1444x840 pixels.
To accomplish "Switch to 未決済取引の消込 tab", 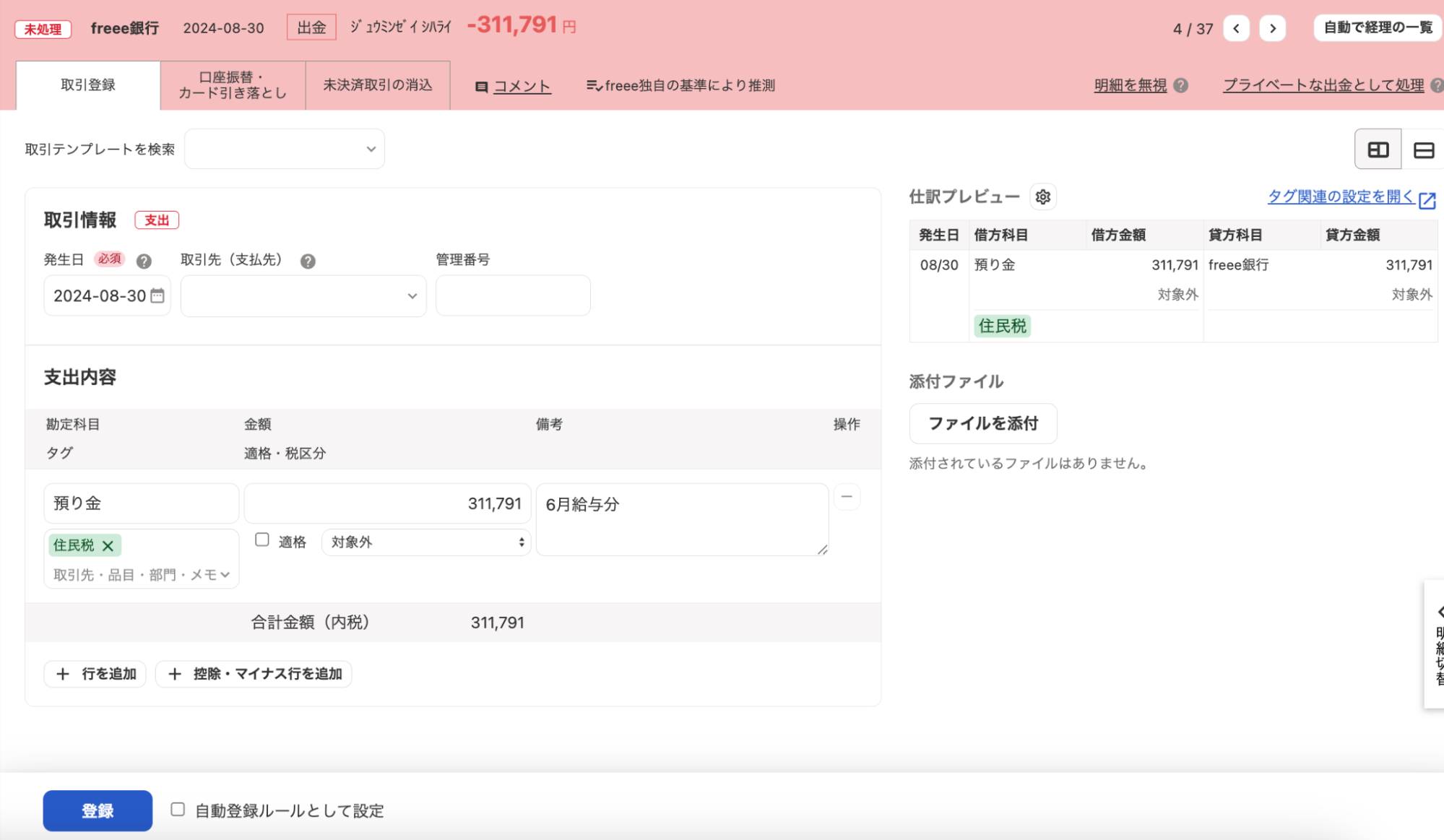I will 378,85.
